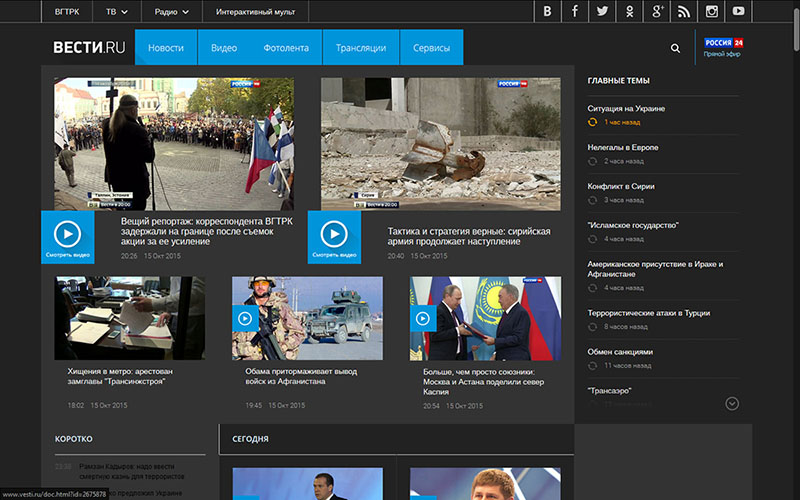
Task: Click refresh icon under Террористические атаки в Турции
Action: click(592, 327)
